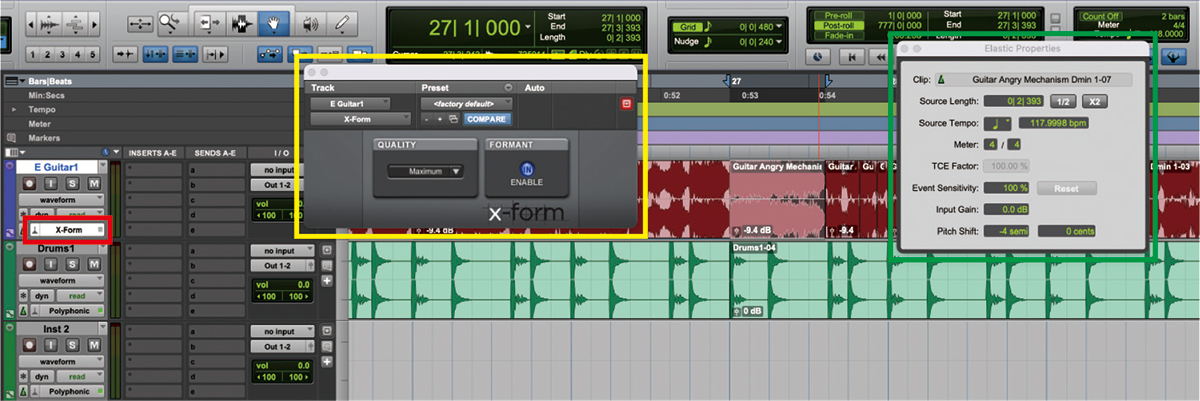Screen dimensions: 1200x401
Task: Select zoom preset 1
Action: pos(34,53)
